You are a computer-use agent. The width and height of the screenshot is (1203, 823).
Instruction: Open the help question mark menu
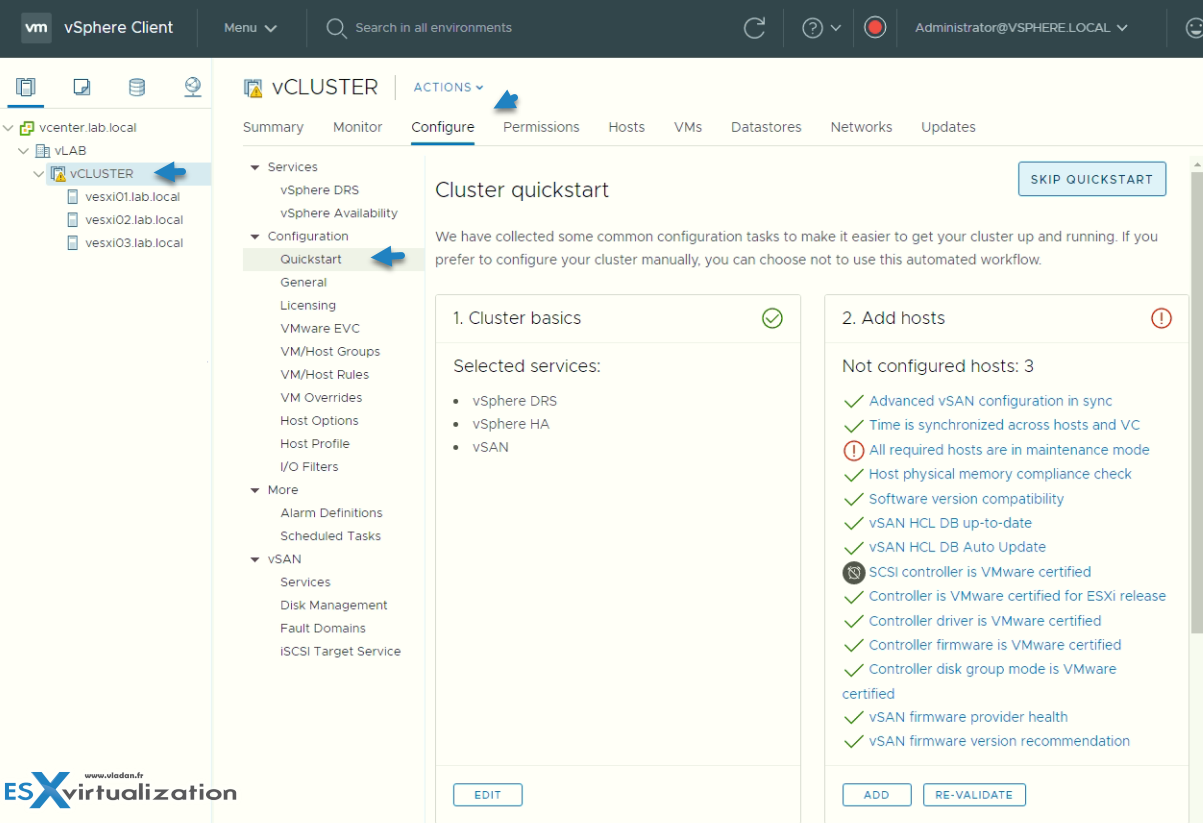822,28
